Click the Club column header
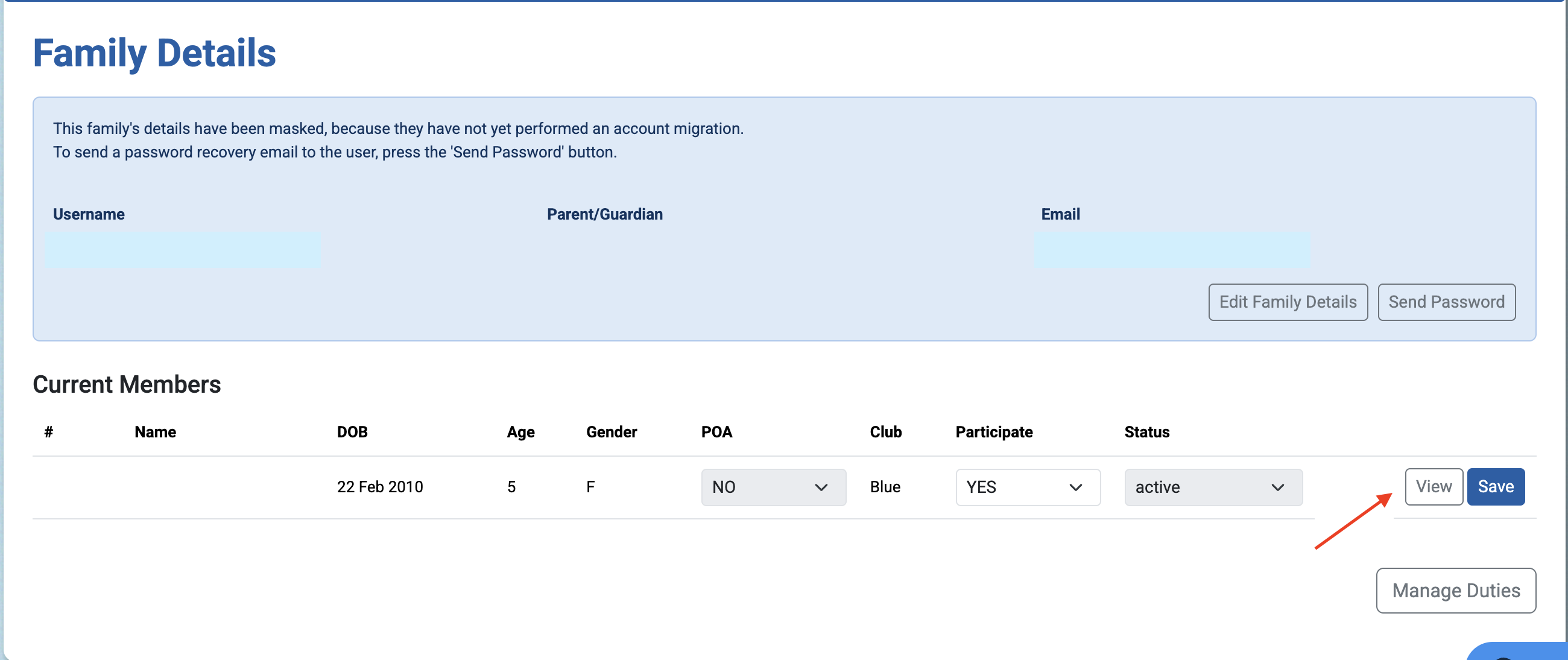This screenshot has width=1568, height=660. click(886, 433)
